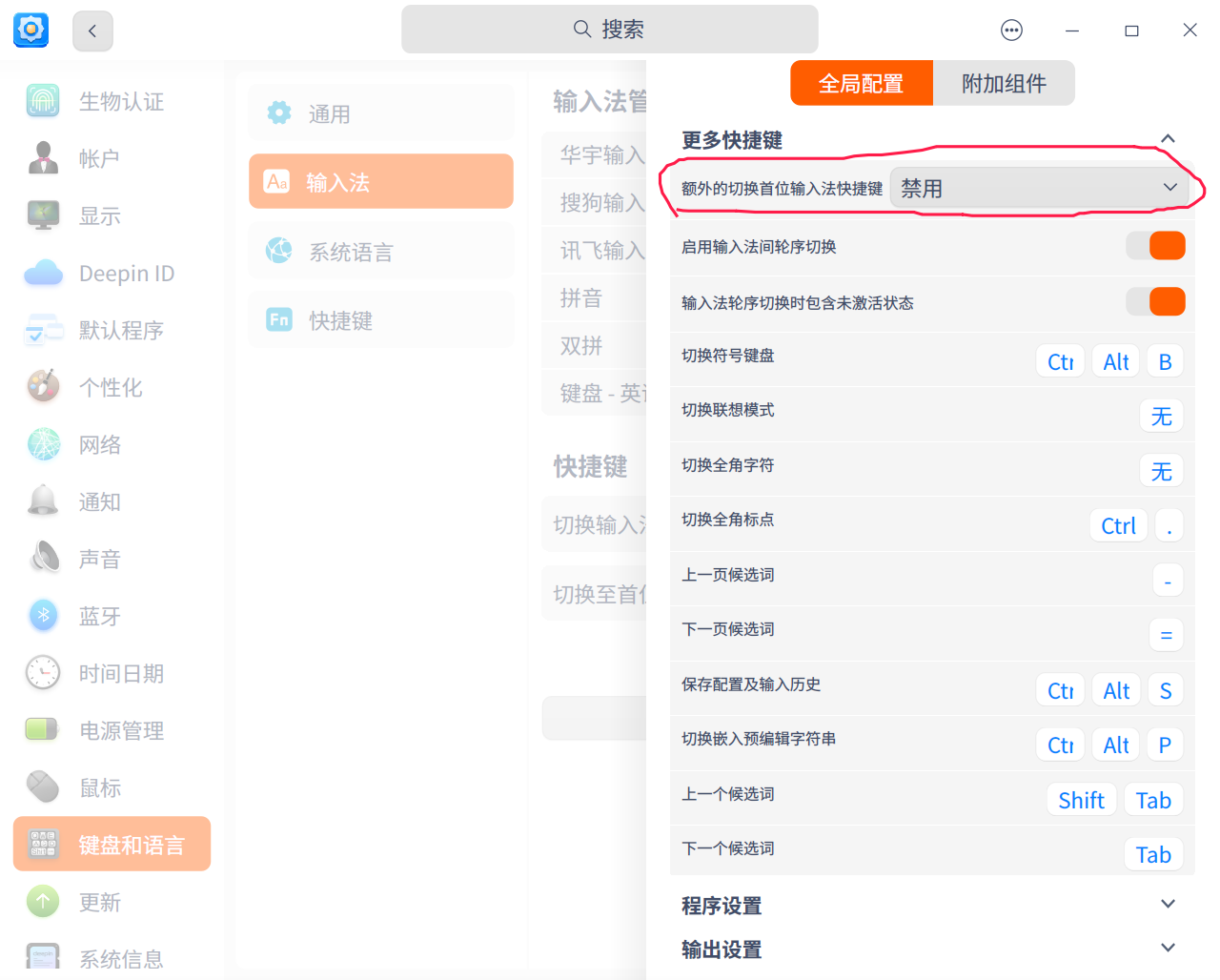Select 输入法 in the middle menu
This screenshot has width=1220, height=980.
(x=380, y=181)
